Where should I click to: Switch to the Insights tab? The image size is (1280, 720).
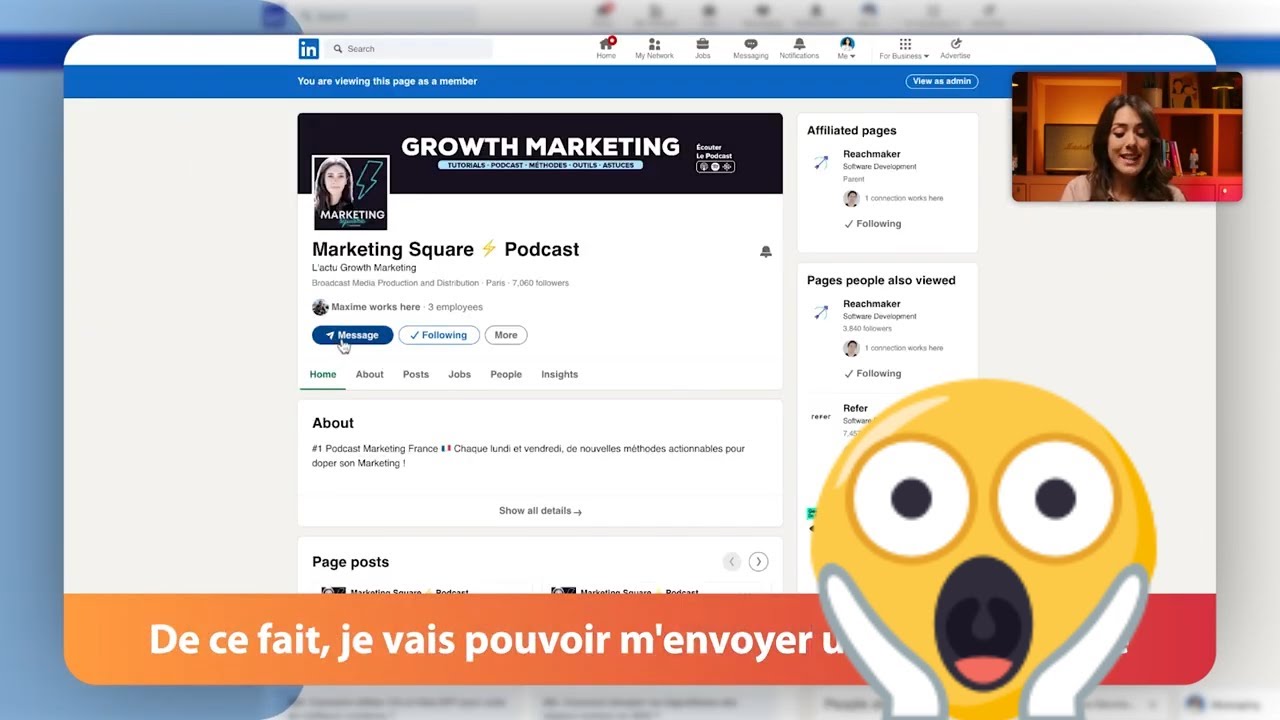tap(559, 374)
